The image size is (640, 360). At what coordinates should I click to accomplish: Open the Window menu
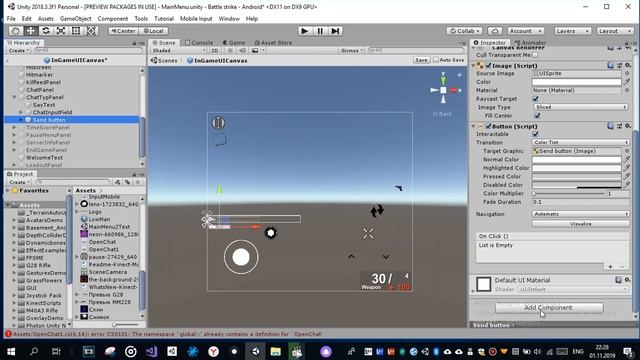pos(229,19)
